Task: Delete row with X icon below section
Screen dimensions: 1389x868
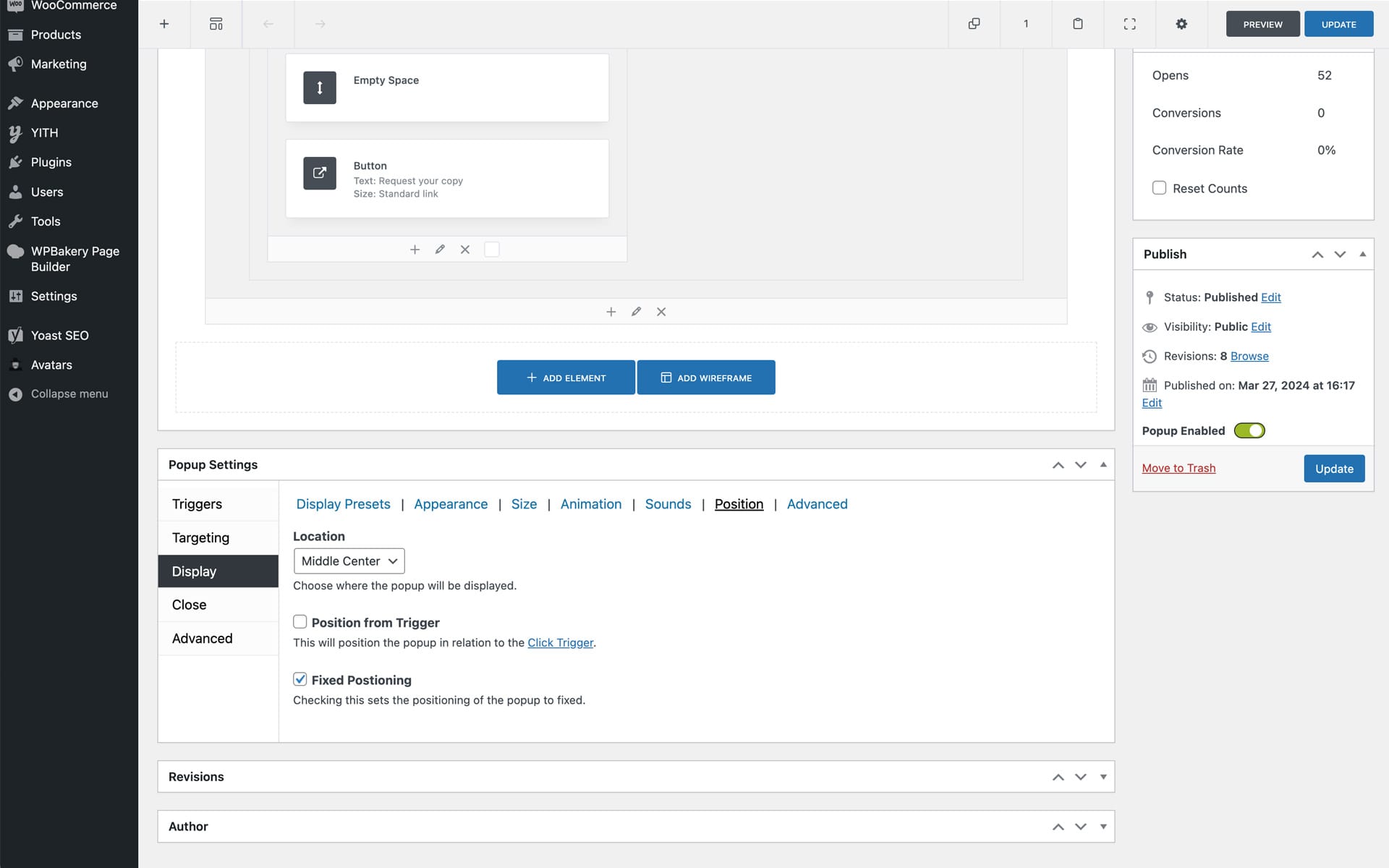Action: point(661,312)
